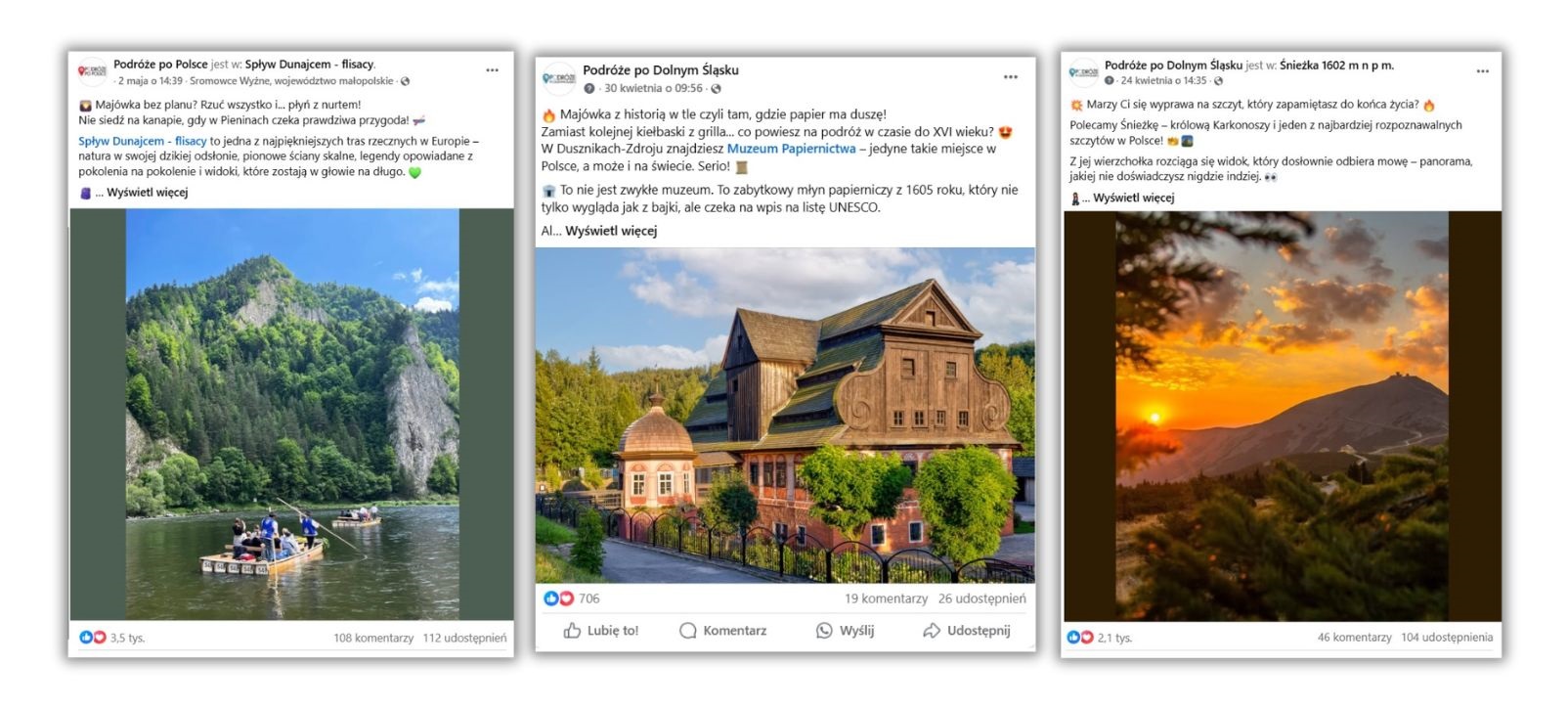This screenshot has width=1568, height=708.
Task: Click the middle post's page avatar
Action: click(x=559, y=78)
